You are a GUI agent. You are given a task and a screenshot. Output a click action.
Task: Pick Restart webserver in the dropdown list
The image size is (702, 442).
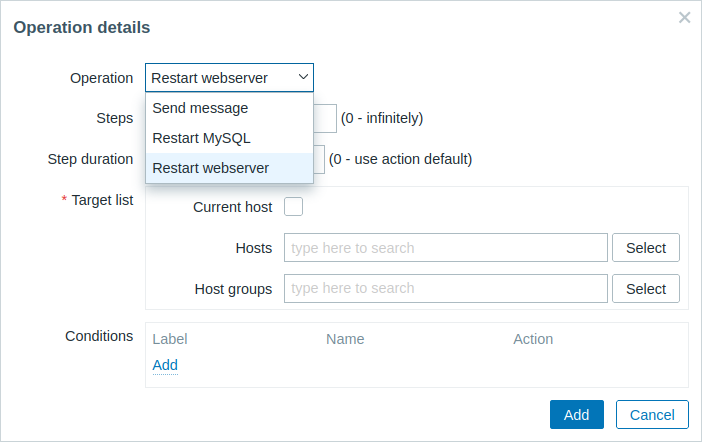(210, 168)
